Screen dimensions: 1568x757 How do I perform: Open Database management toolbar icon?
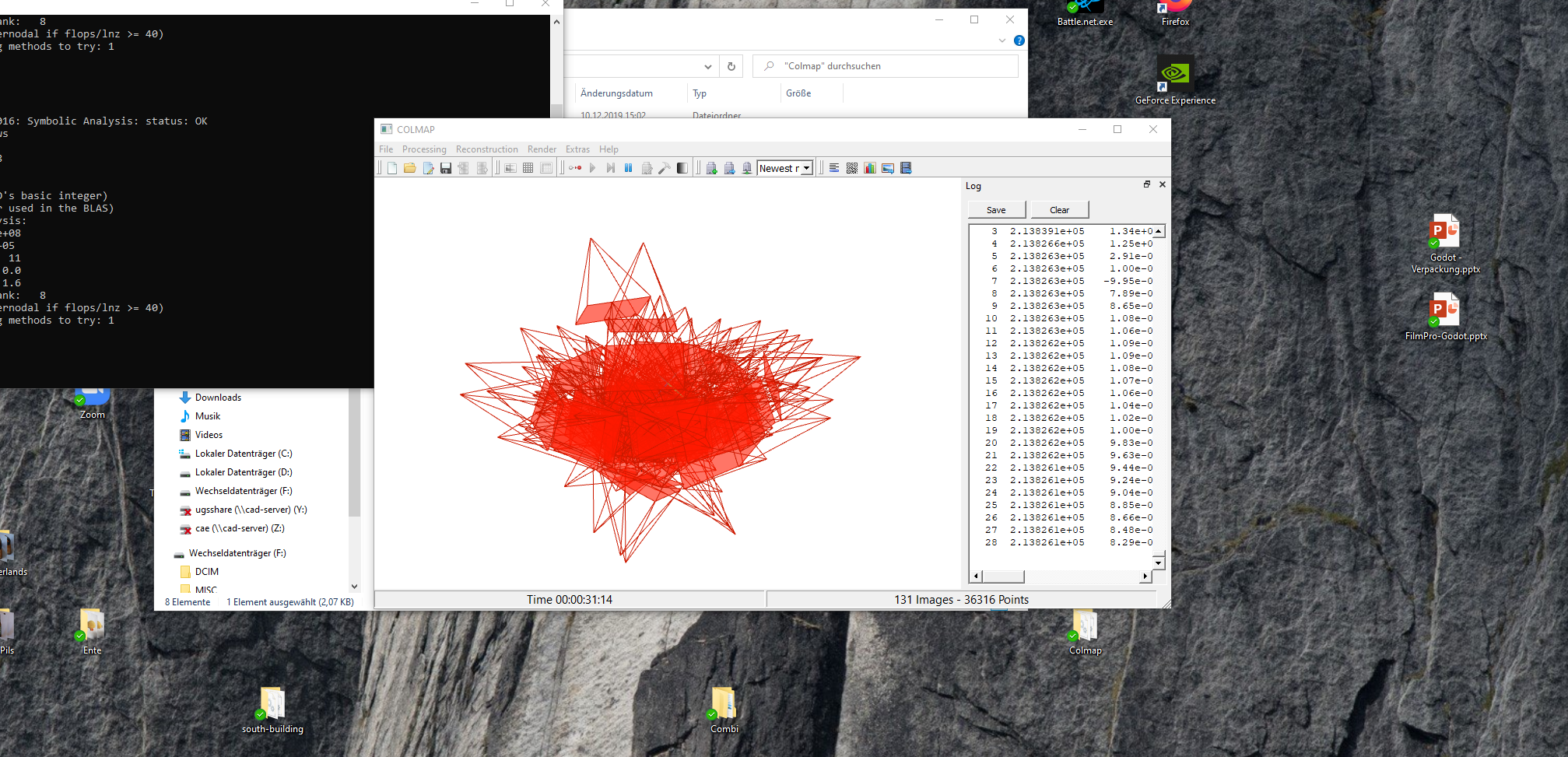pyautogui.click(x=546, y=168)
